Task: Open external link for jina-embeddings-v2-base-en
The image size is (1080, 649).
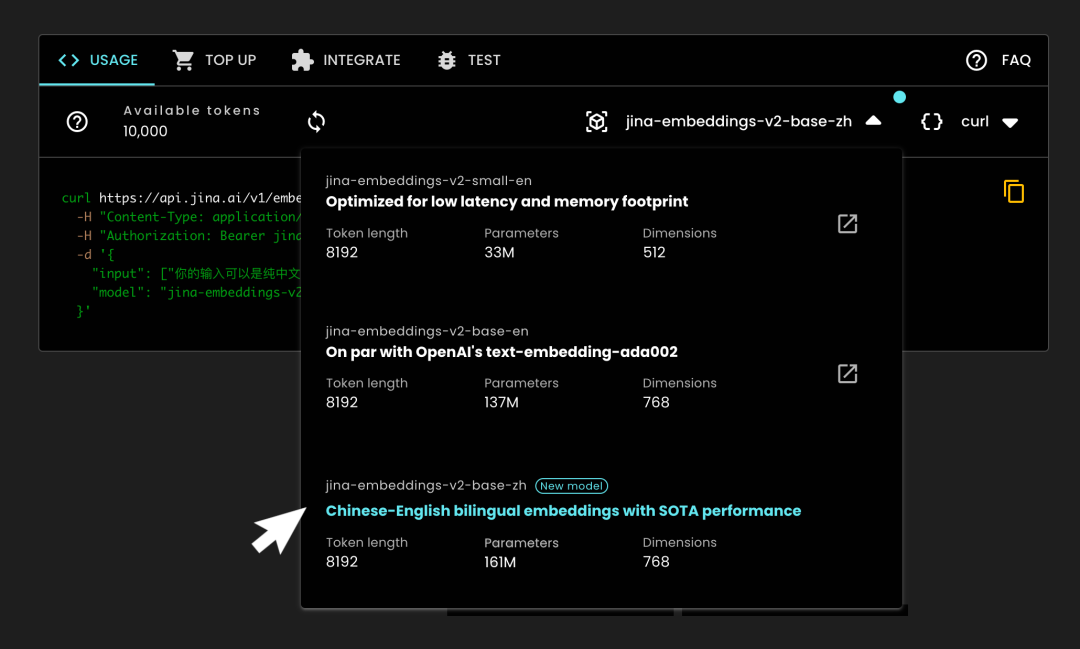Action: pos(847,374)
